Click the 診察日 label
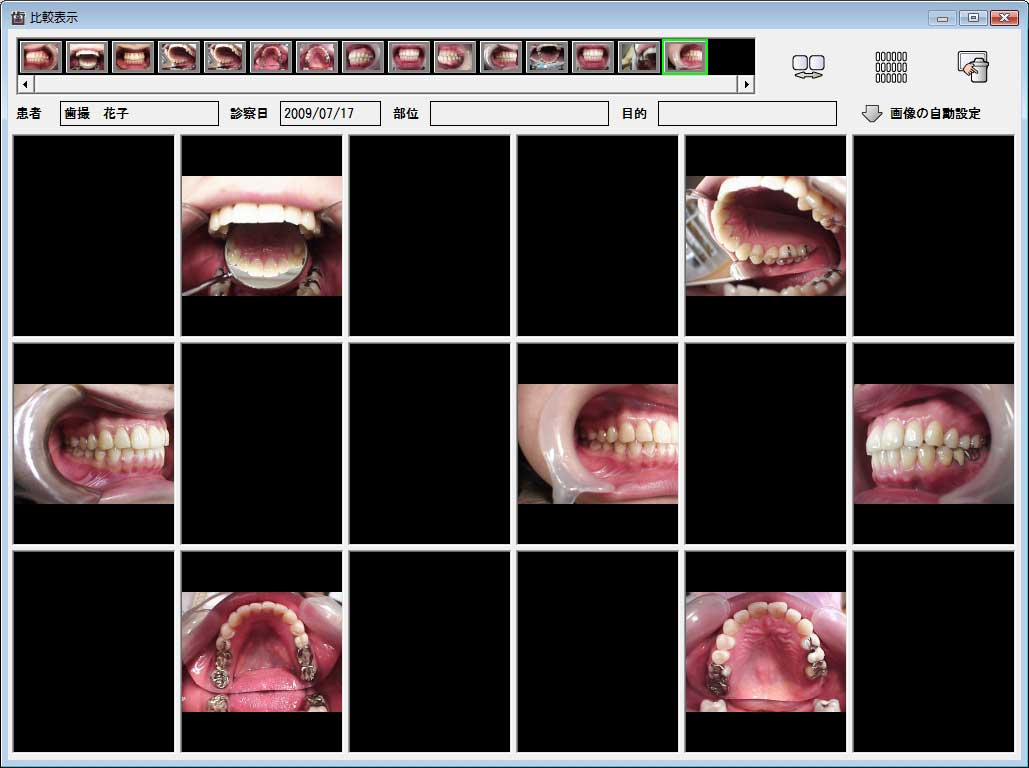The height and width of the screenshot is (768, 1029). click(249, 114)
